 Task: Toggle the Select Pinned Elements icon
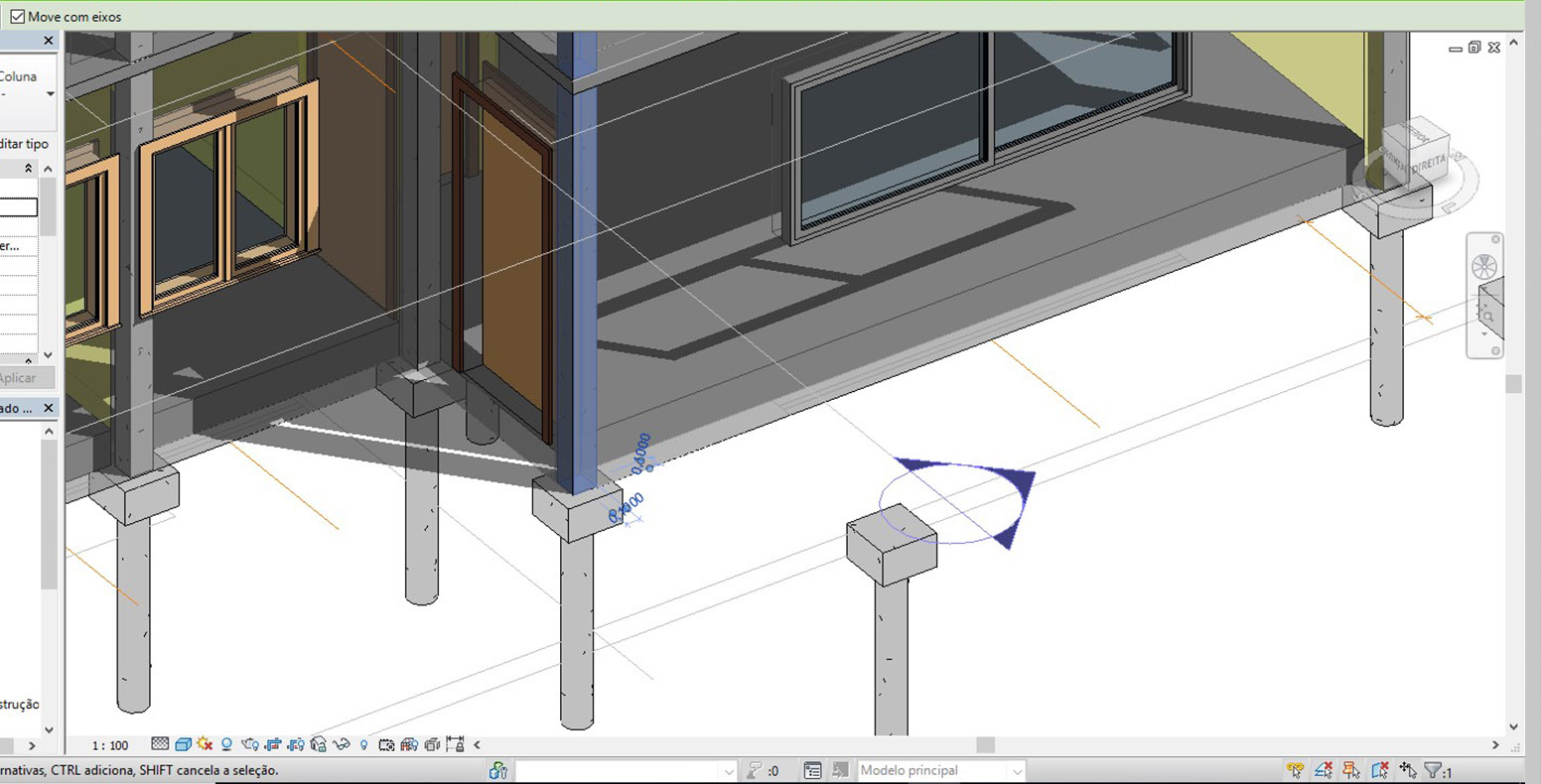point(1350,770)
